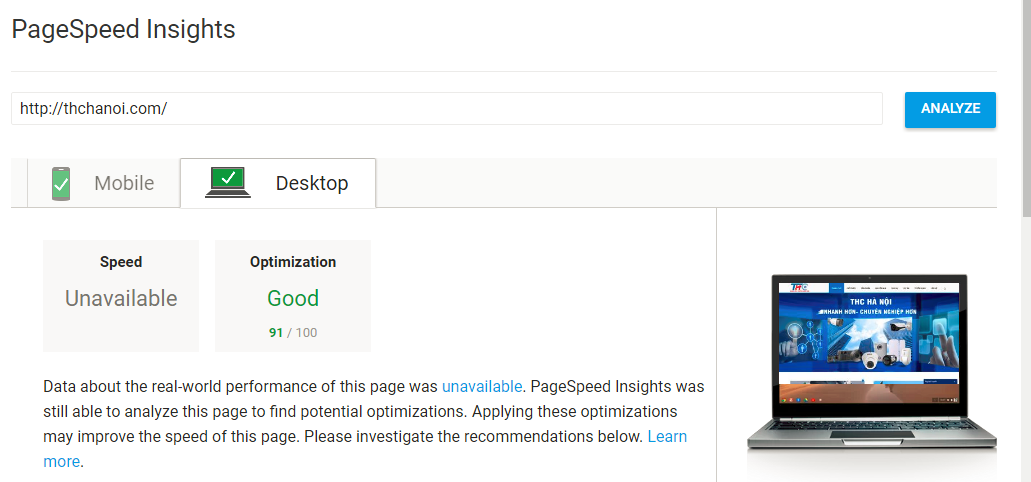Viewport: 1031px width, 482px height.
Task: Click the scrollbar track below the thumb
Action: [x=1026, y=349]
